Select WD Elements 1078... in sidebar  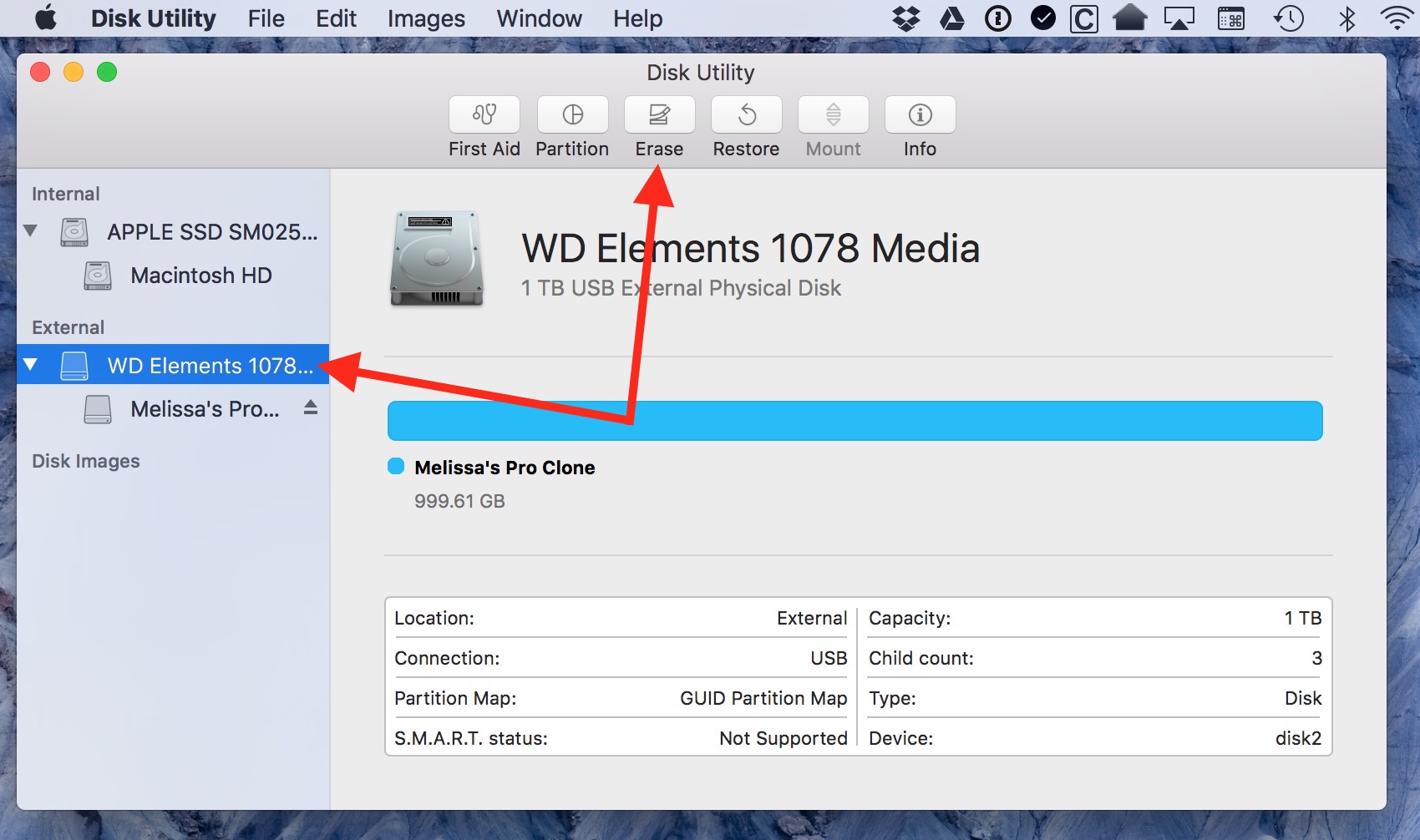(x=173, y=365)
